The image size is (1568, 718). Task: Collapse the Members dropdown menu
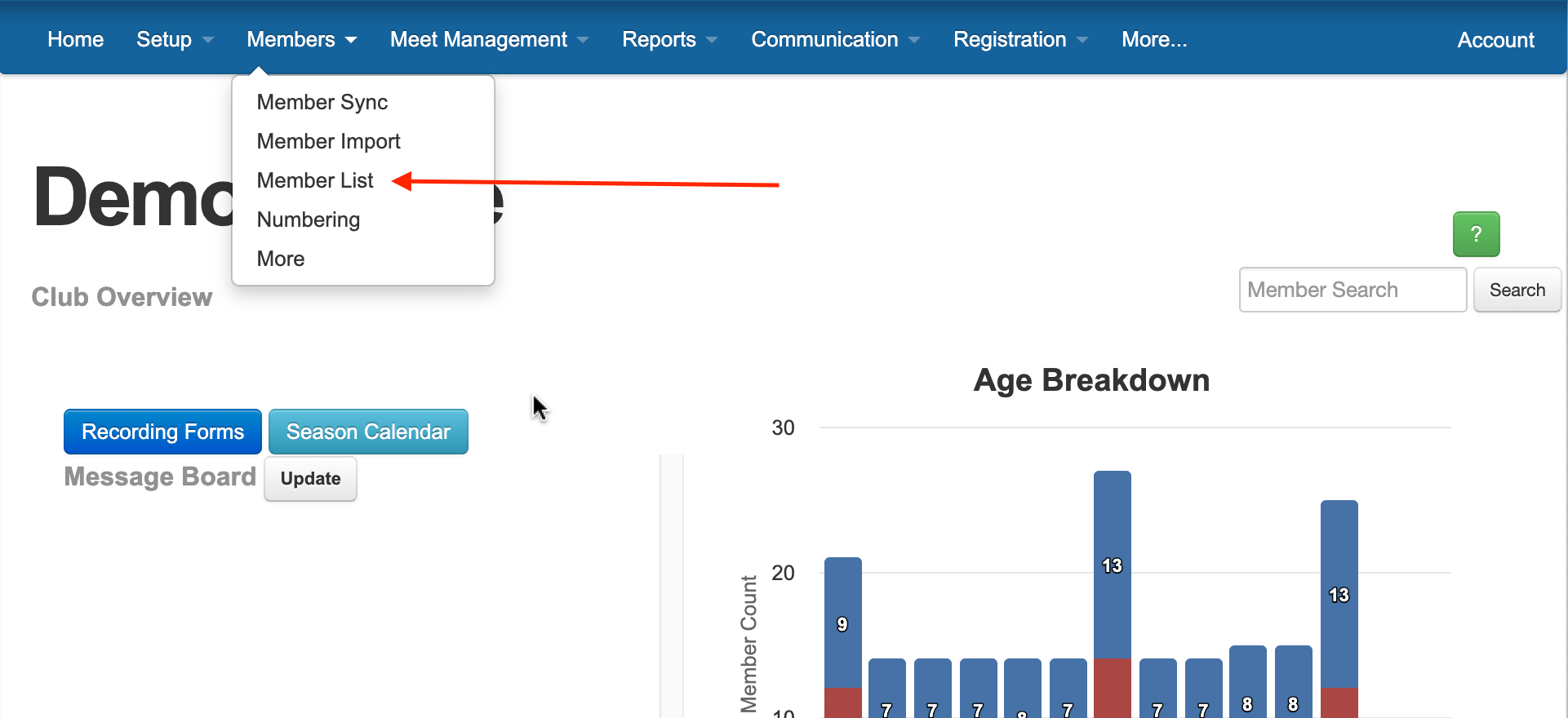pyautogui.click(x=302, y=39)
